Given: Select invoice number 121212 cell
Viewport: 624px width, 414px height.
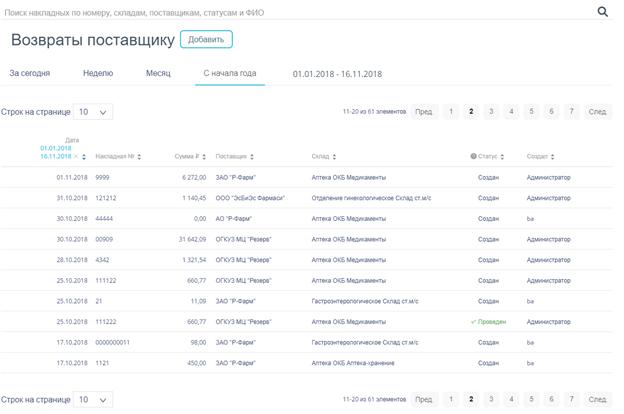Looking at the screenshot, I should [106, 198].
